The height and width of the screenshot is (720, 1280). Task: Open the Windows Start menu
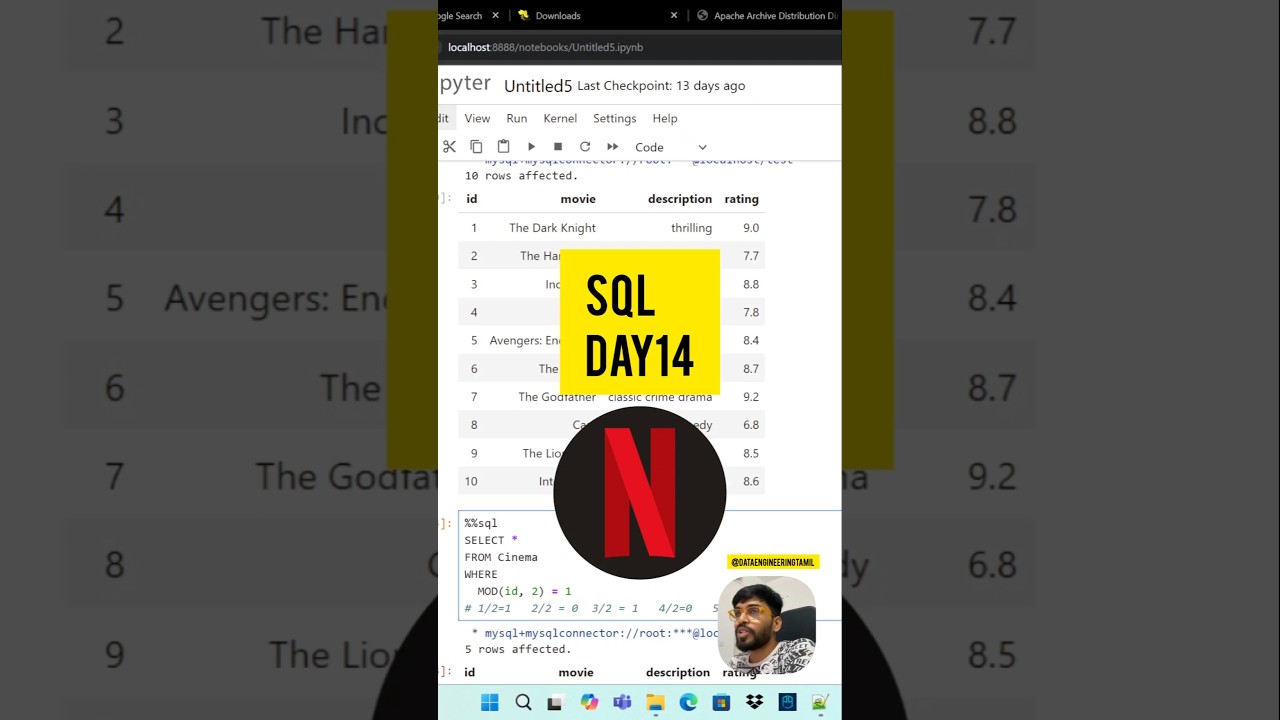click(490, 702)
